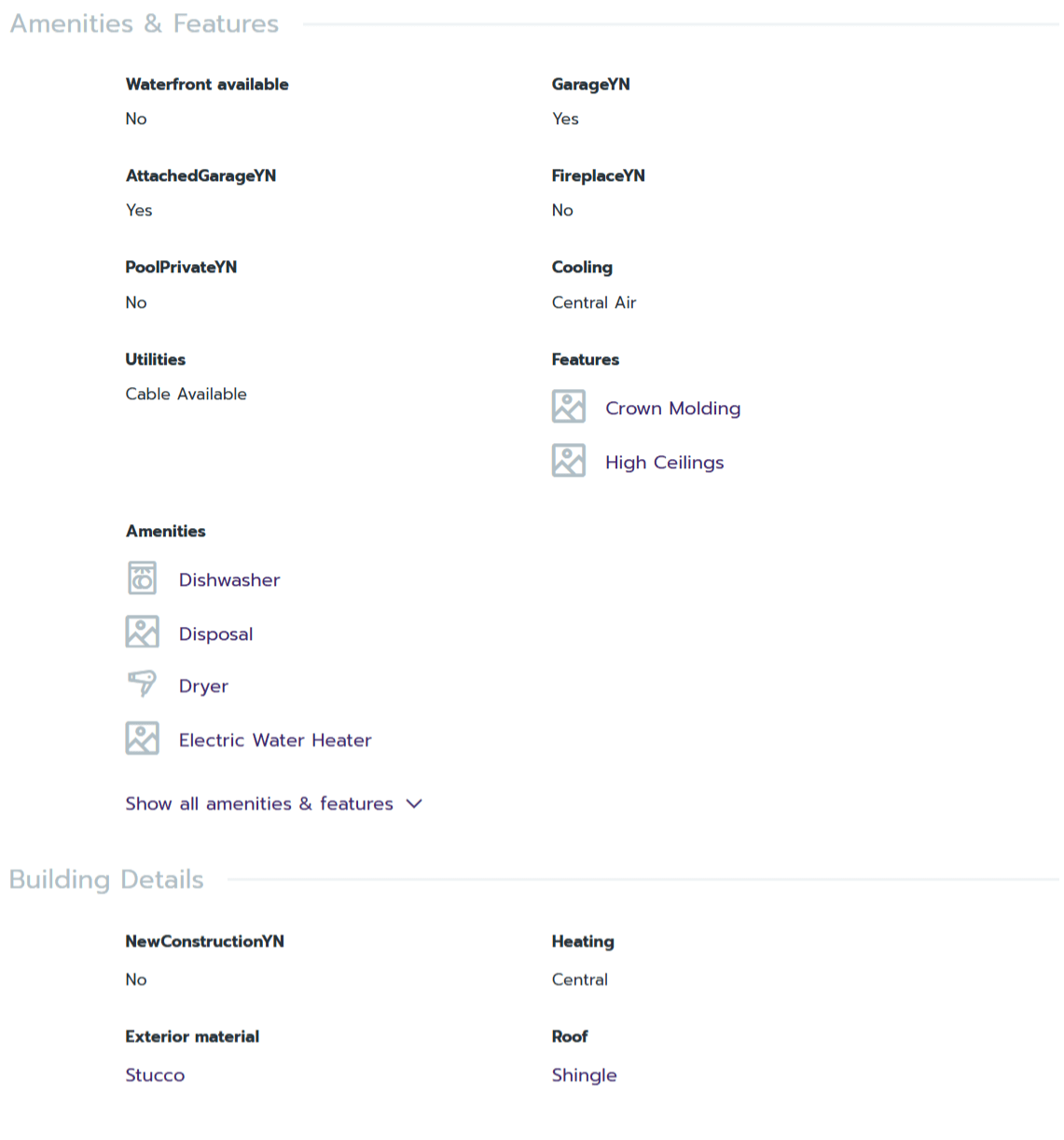Follow the Shingle roof link
Viewport: 1064px width, 1140px height.
tap(584, 1076)
